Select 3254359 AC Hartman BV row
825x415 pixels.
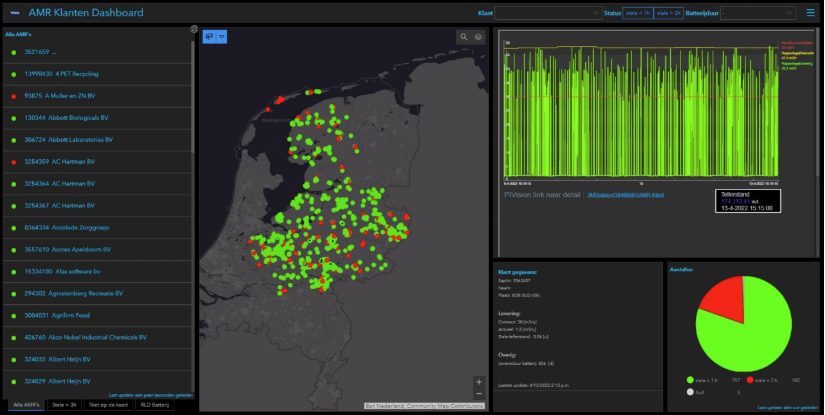tap(97, 162)
